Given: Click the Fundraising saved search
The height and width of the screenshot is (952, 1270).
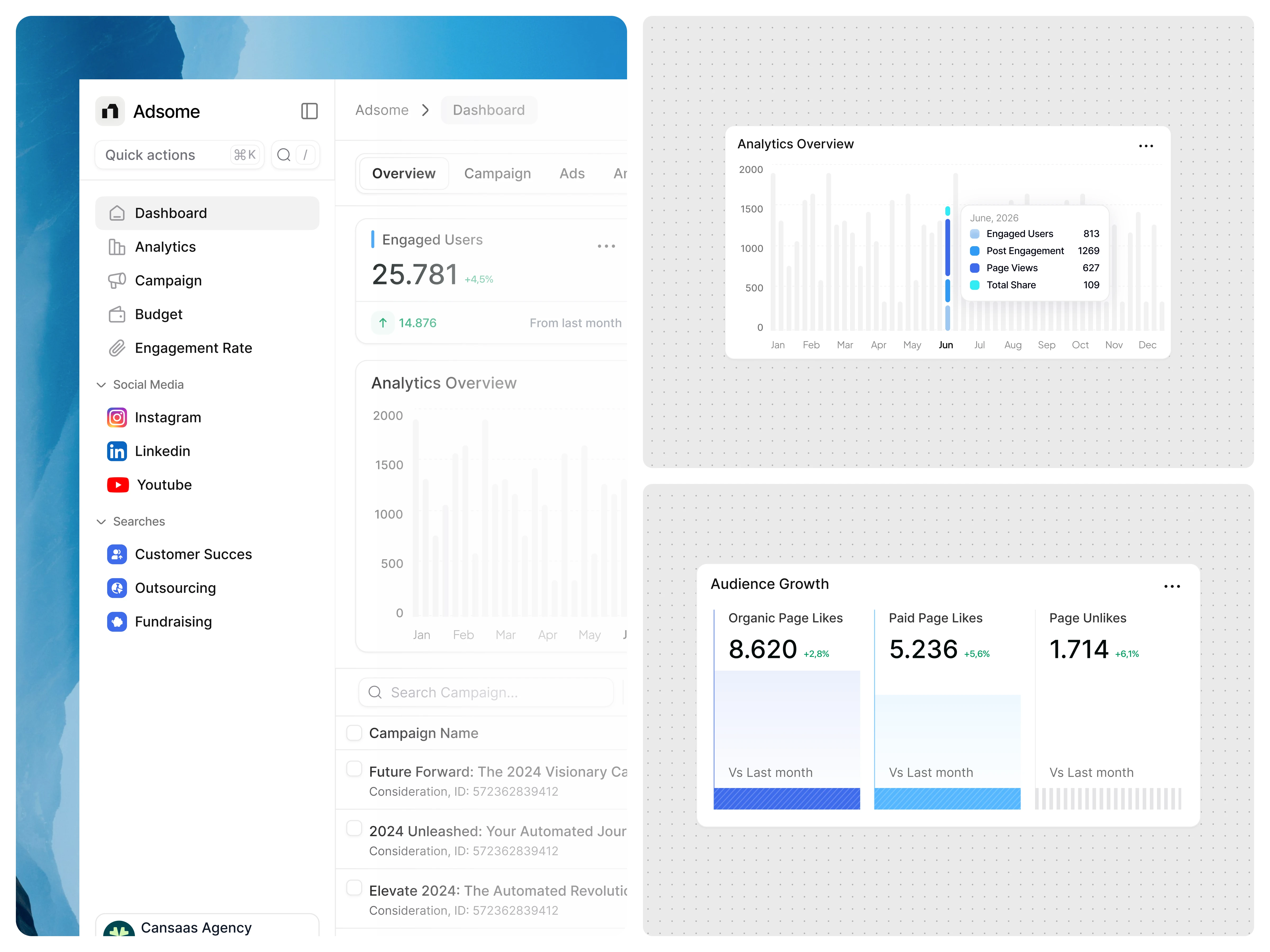Looking at the screenshot, I should click(173, 621).
